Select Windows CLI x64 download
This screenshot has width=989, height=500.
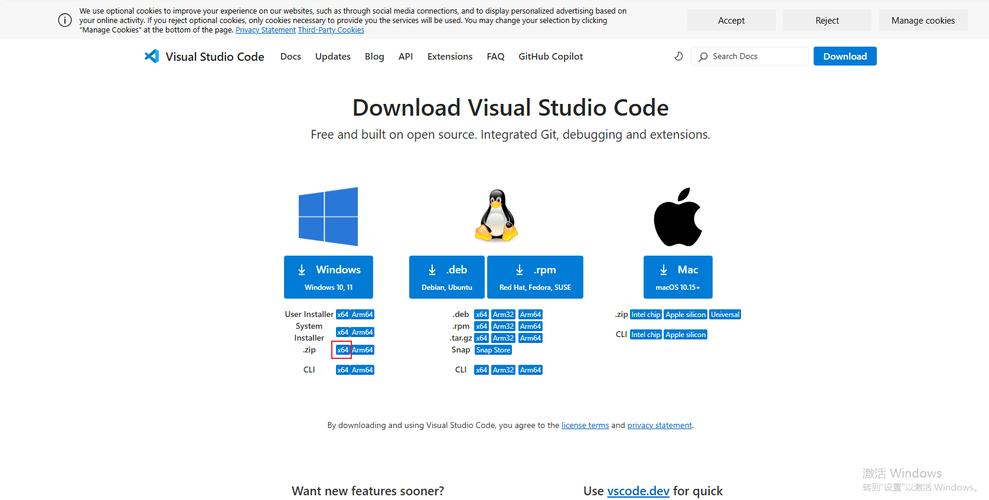point(342,370)
